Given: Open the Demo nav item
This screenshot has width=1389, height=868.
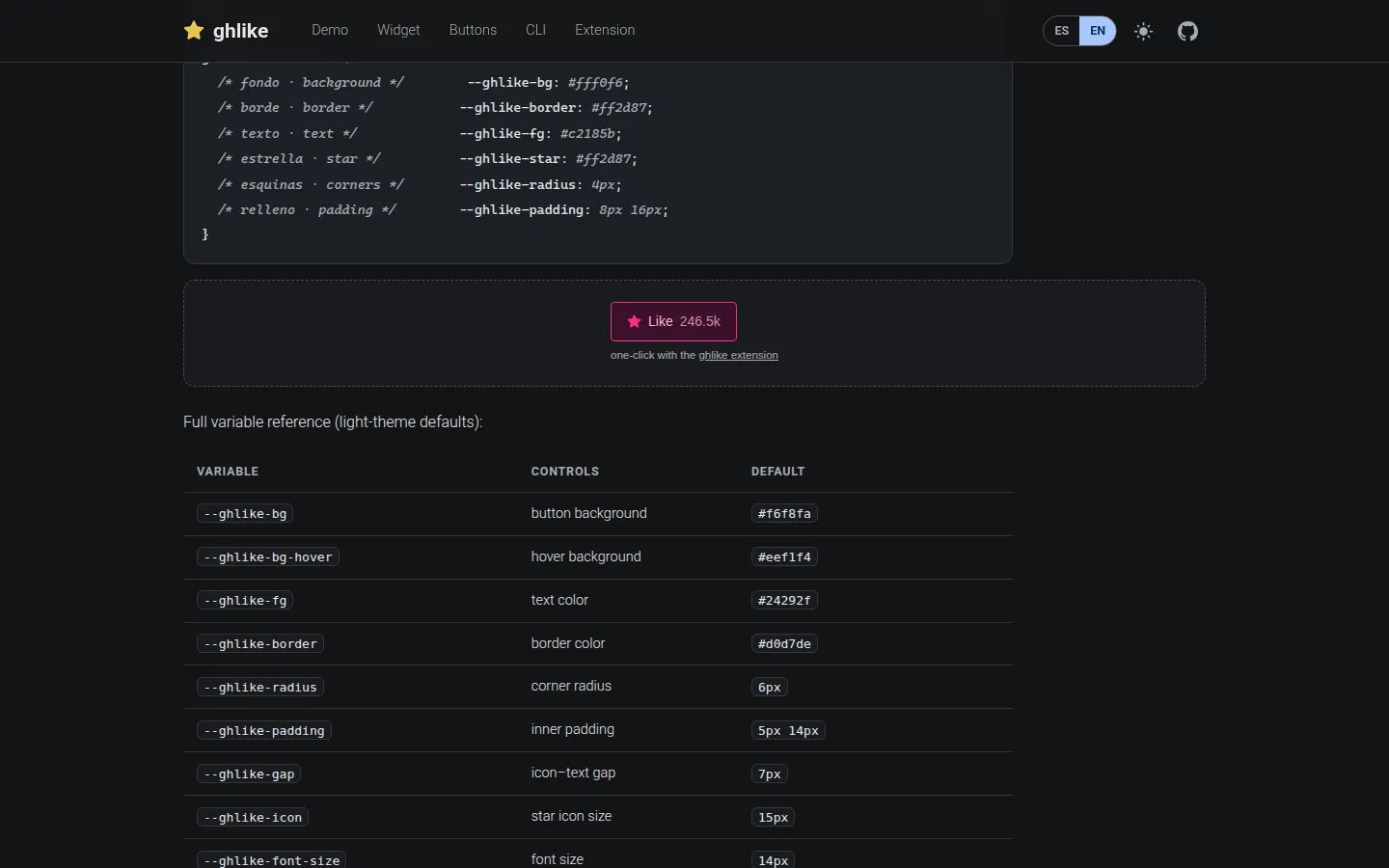Looking at the screenshot, I should click(x=330, y=30).
